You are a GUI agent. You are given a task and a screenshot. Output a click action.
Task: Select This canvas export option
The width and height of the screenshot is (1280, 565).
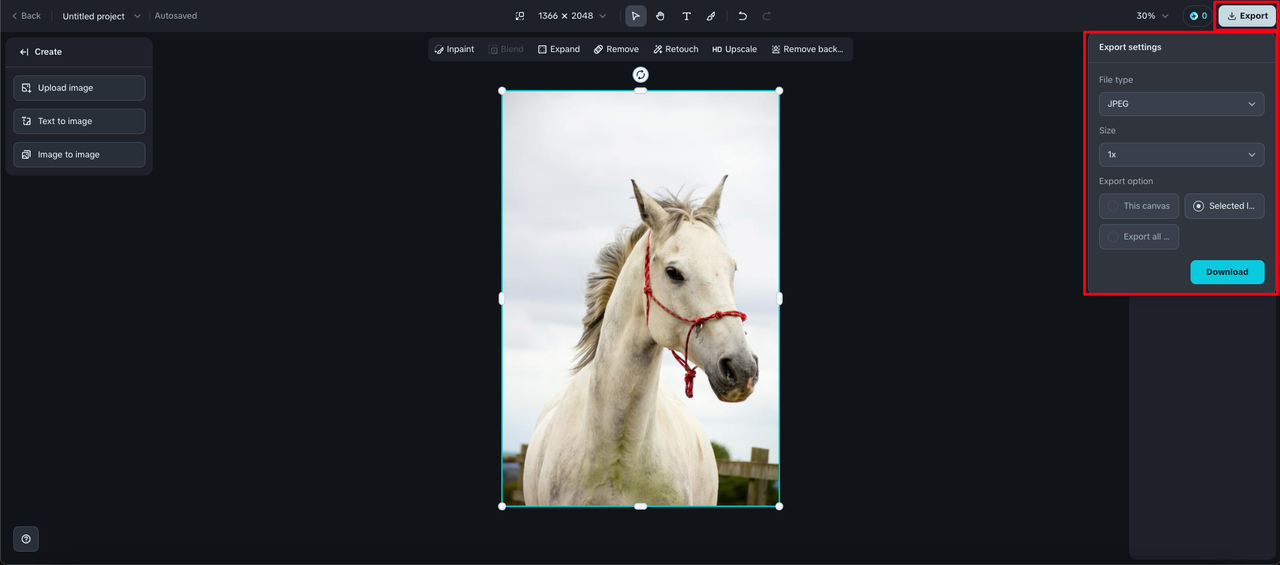pos(1139,206)
